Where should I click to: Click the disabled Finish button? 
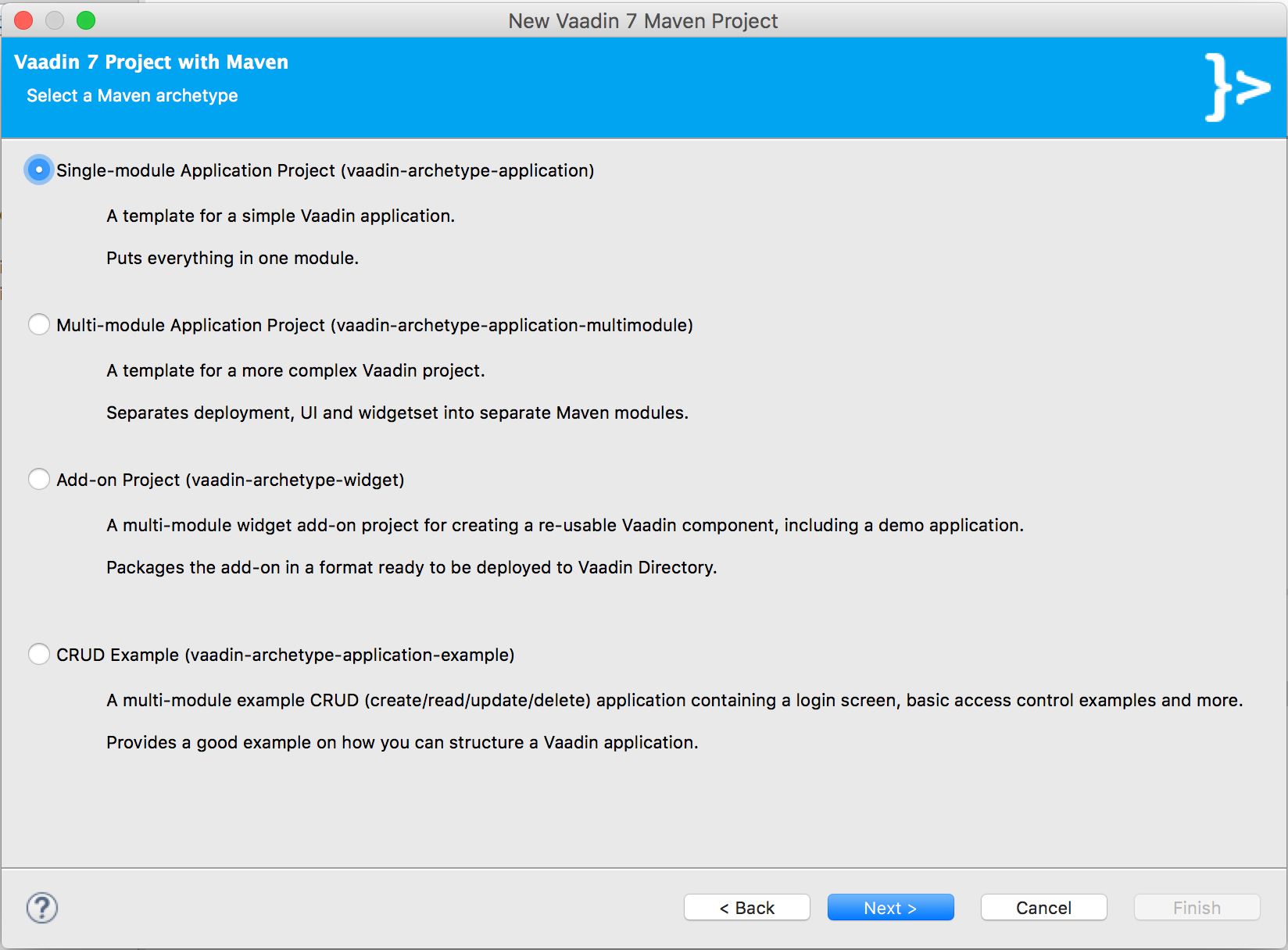click(1197, 908)
